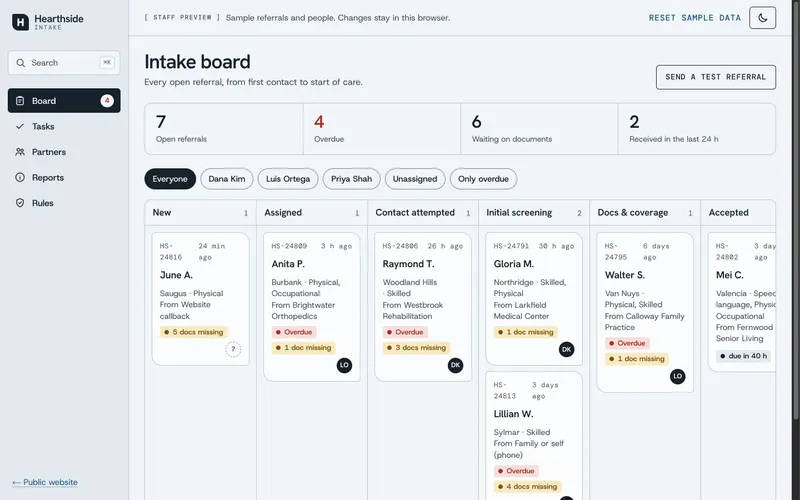Click the Rules shield icon

pos(20,203)
